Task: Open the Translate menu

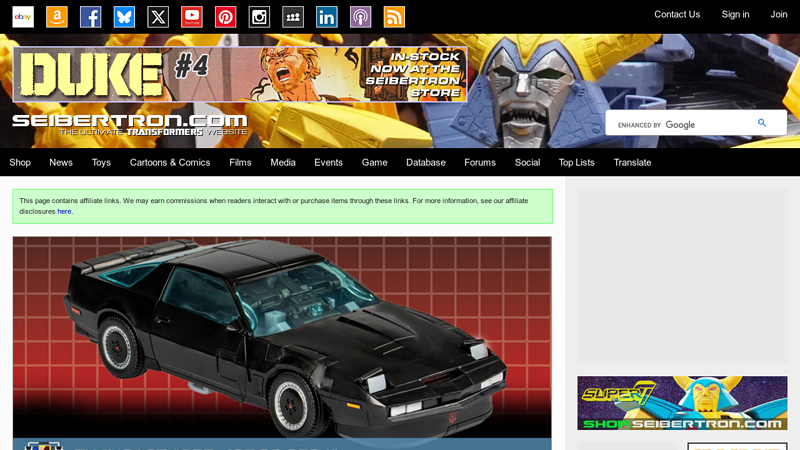Action: click(632, 162)
